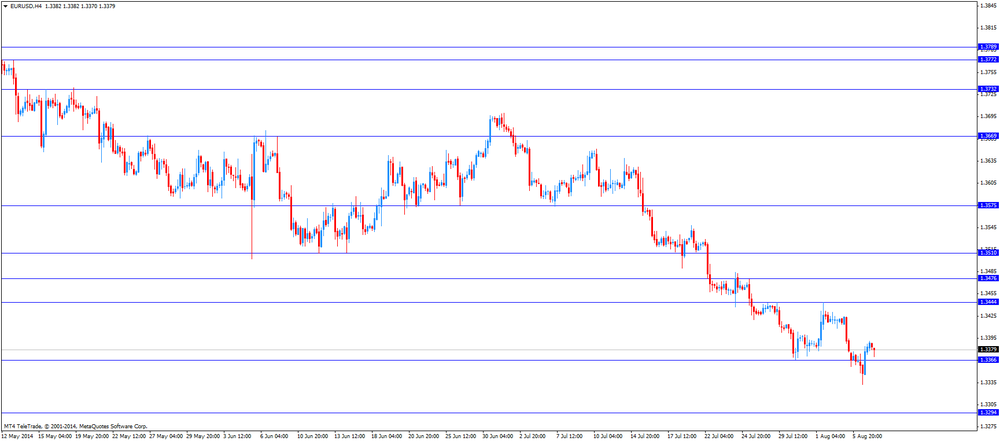Select the 1.3444 level price tag

pos(988,302)
